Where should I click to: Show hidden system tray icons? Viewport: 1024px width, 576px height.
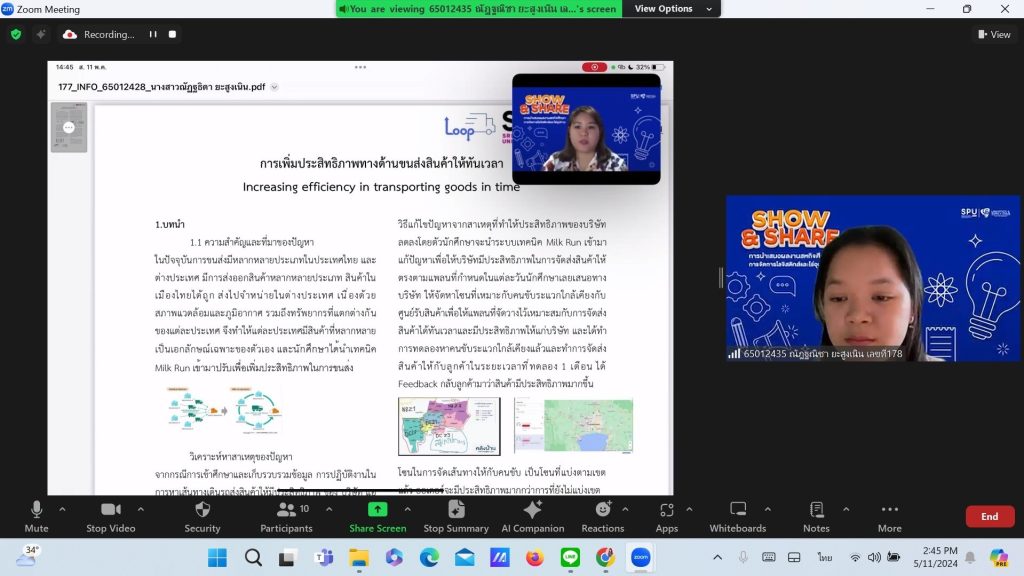717,557
